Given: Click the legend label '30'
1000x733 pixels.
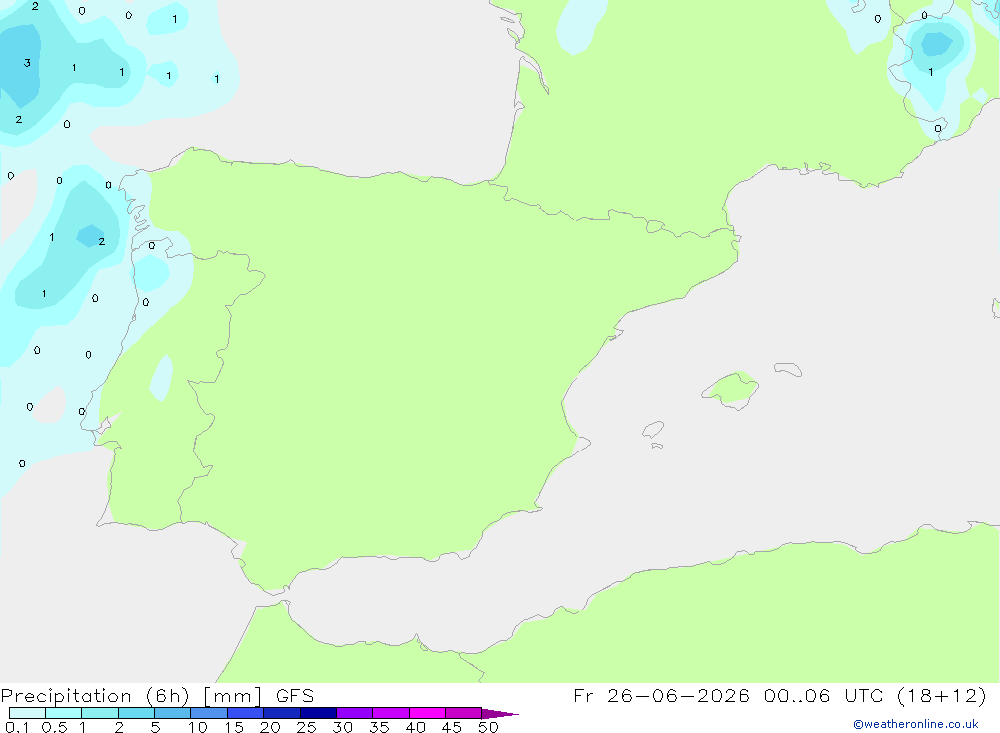Looking at the screenshot, I should tap(343, 727).
